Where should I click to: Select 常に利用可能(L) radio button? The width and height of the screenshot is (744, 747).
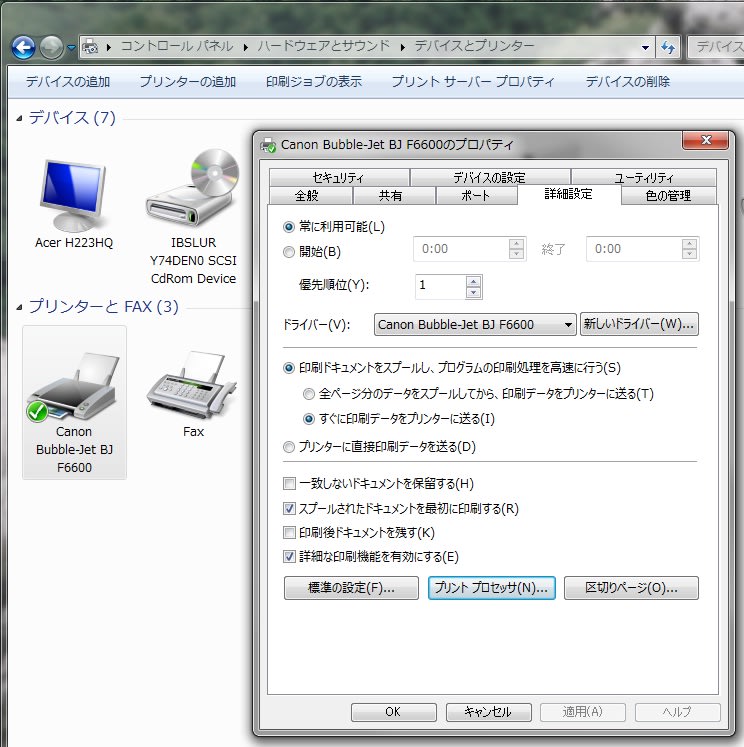[289, 227]
